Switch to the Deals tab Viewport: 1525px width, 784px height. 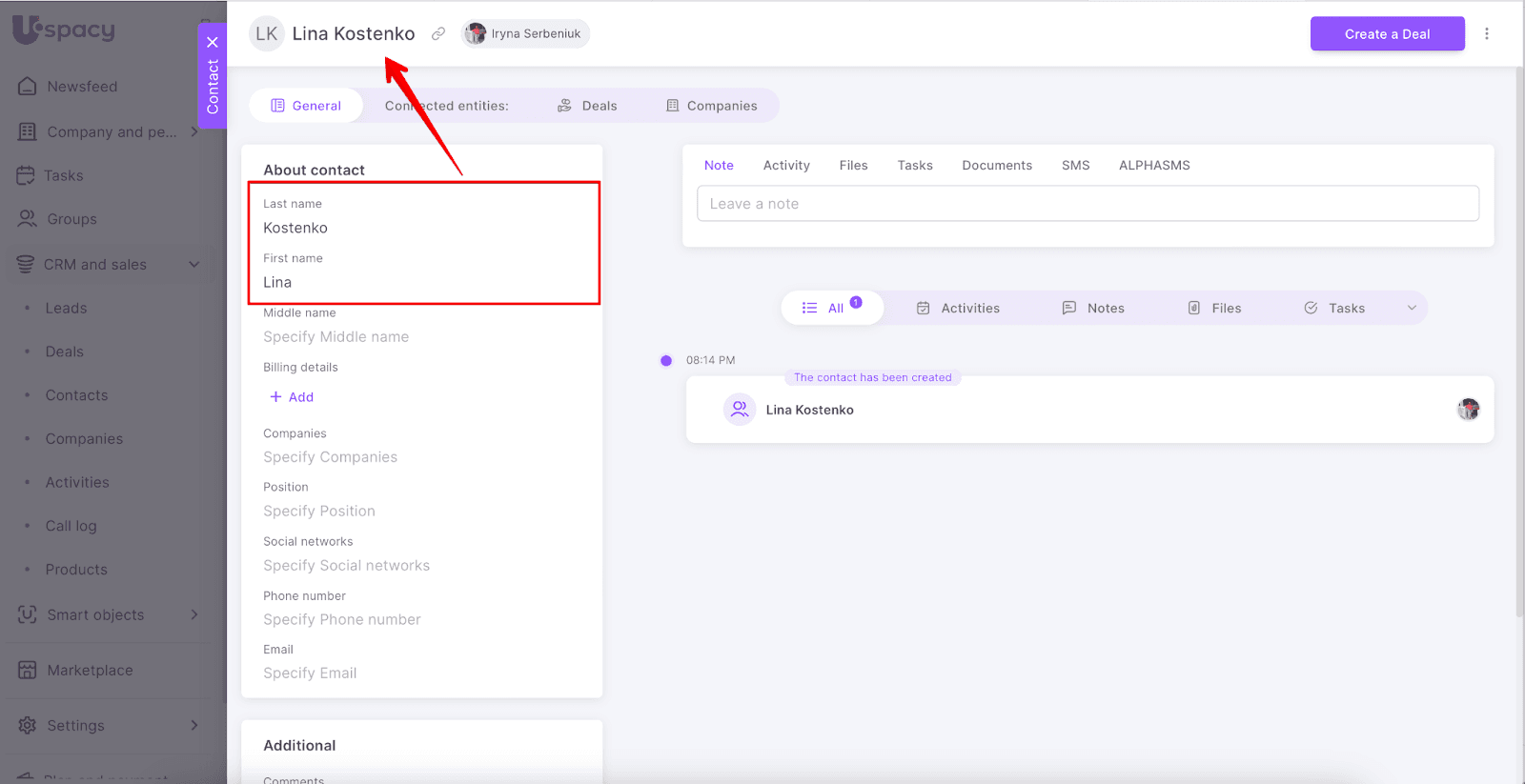click(x=587, y=106)
